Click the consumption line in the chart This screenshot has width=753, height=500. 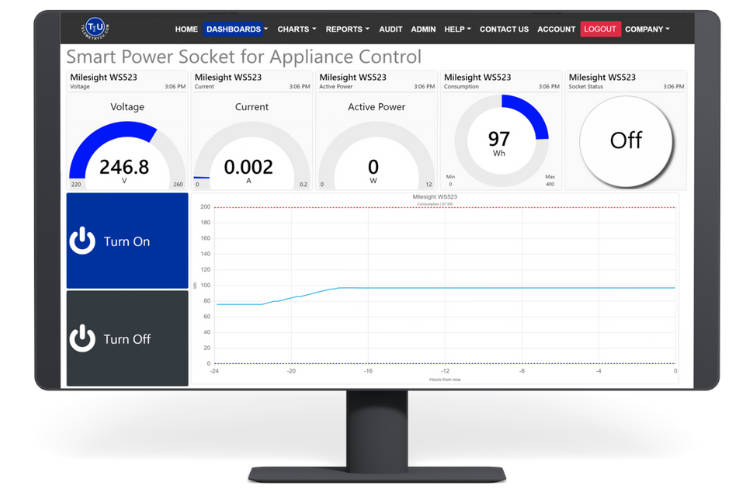446,288
